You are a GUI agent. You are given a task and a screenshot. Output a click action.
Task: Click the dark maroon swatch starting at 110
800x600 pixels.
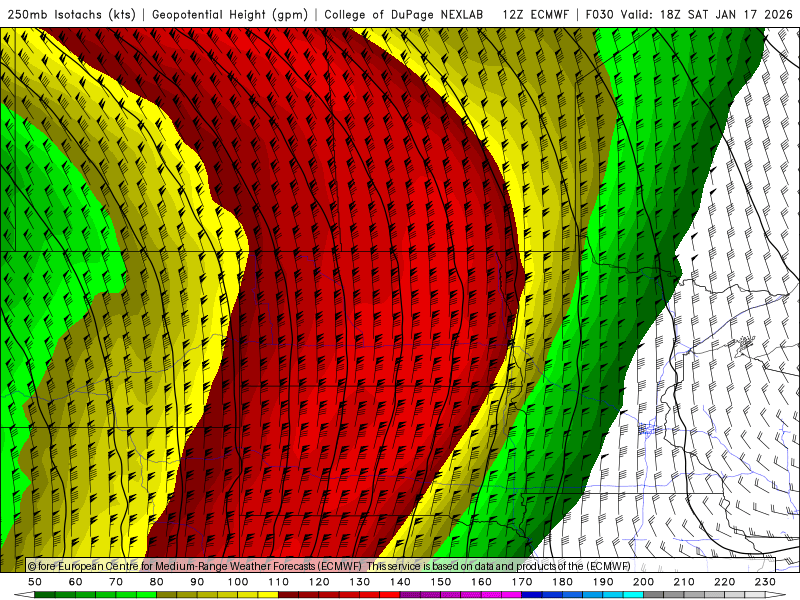click(288, 595)
